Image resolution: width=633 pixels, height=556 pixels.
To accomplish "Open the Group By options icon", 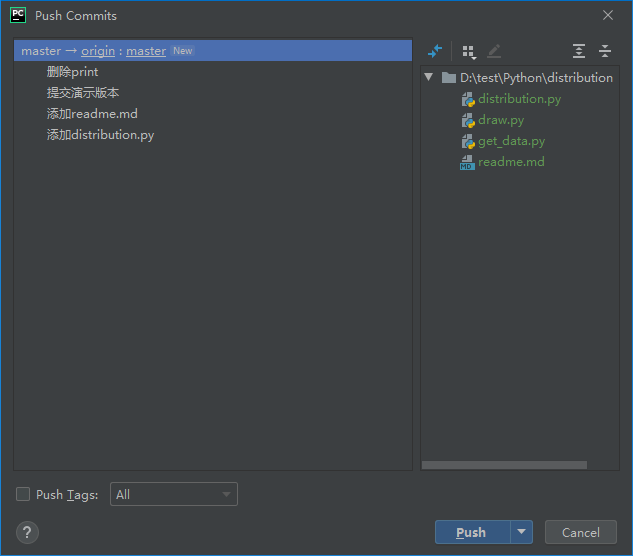I will (x=469, y=52).
